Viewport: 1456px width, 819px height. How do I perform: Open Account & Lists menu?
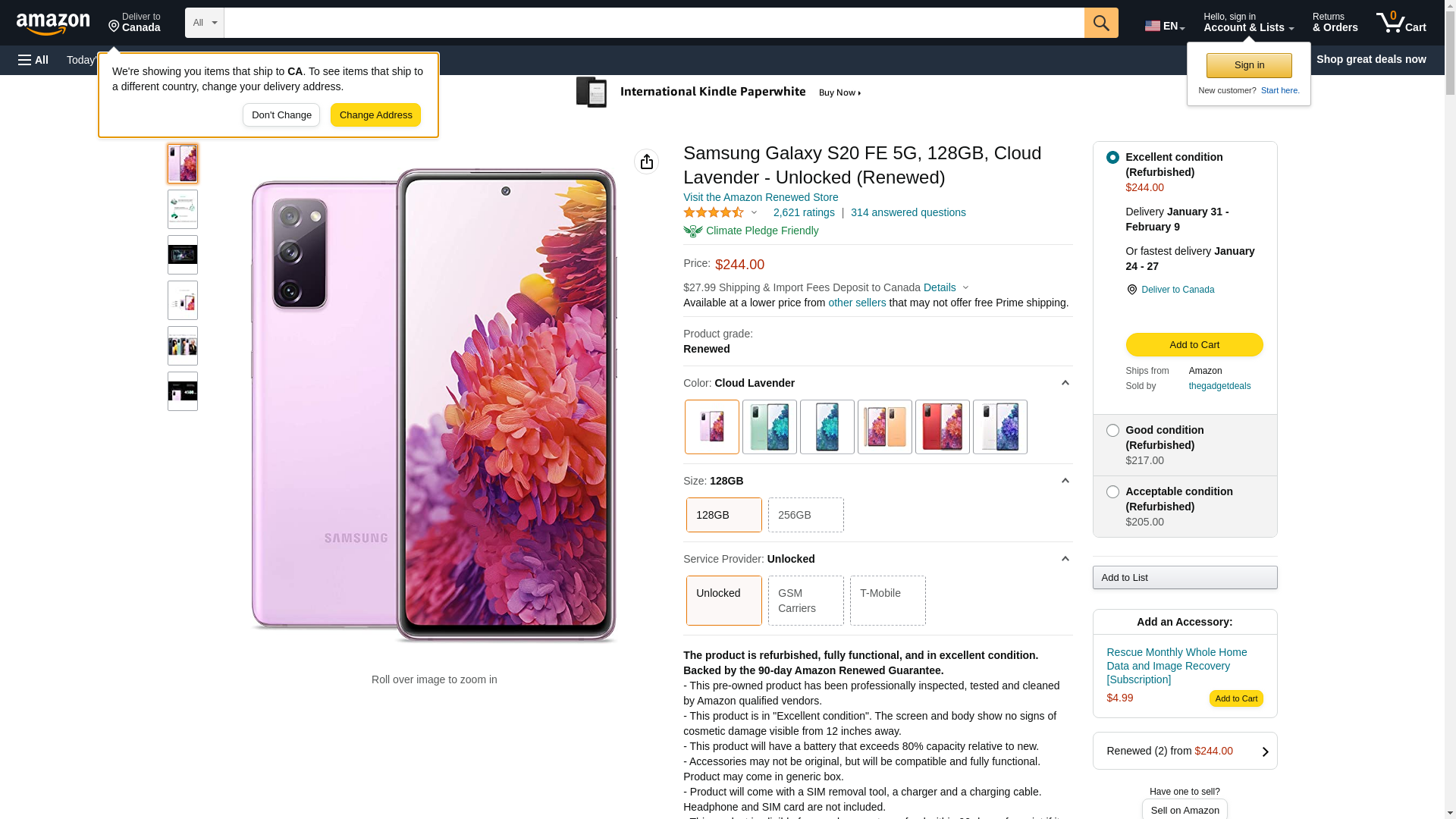(x=1248, y=23)
